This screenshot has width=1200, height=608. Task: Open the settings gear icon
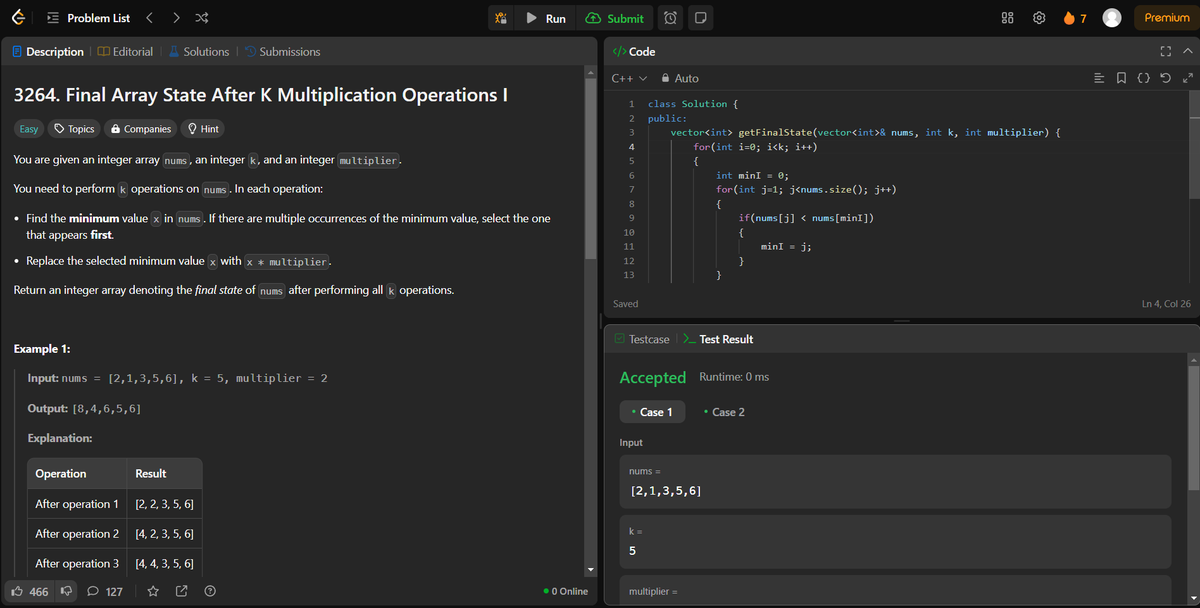(1038, 17)
